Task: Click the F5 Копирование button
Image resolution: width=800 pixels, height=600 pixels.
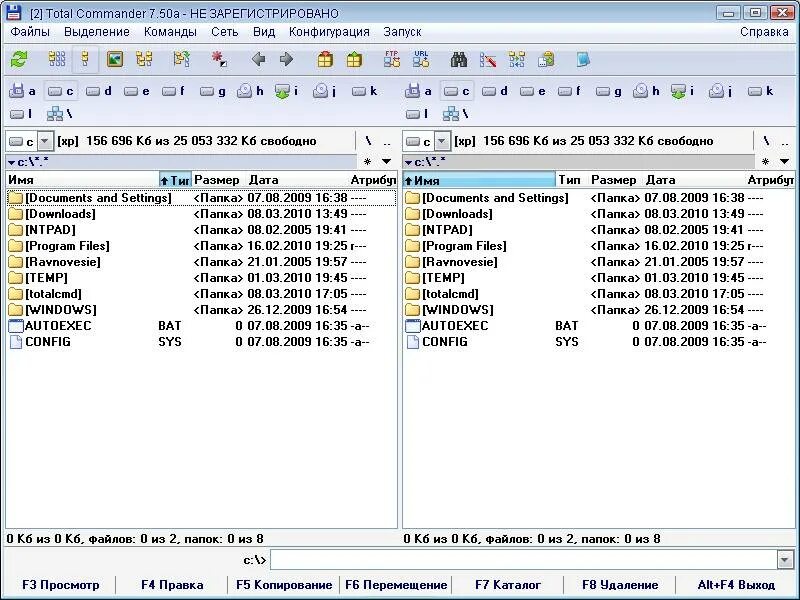Action: click(x=284, y=585)
